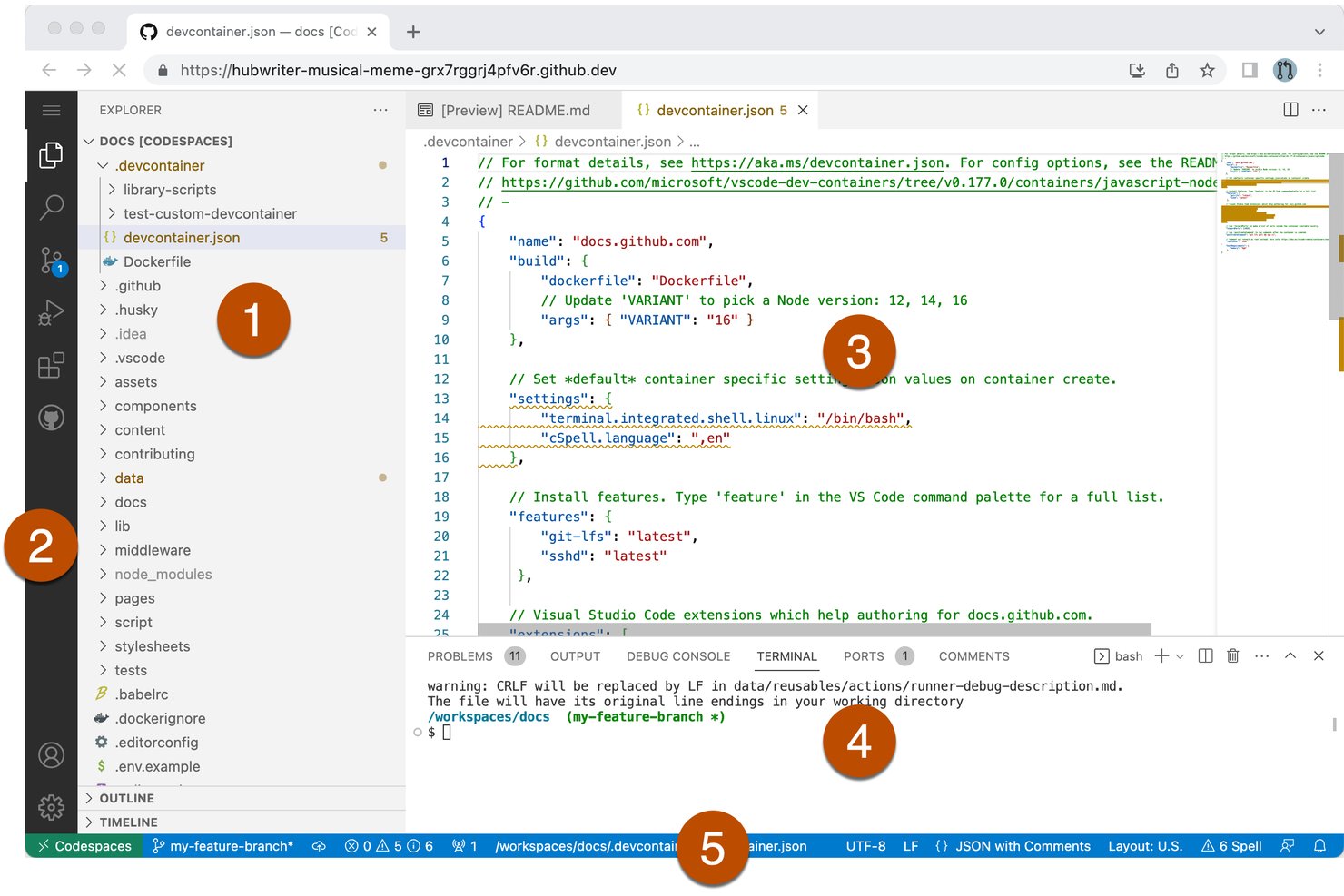1344x896 pixels.
Task: Open the .env.example file
Action: pyautogui.click(x=242, y=766)
